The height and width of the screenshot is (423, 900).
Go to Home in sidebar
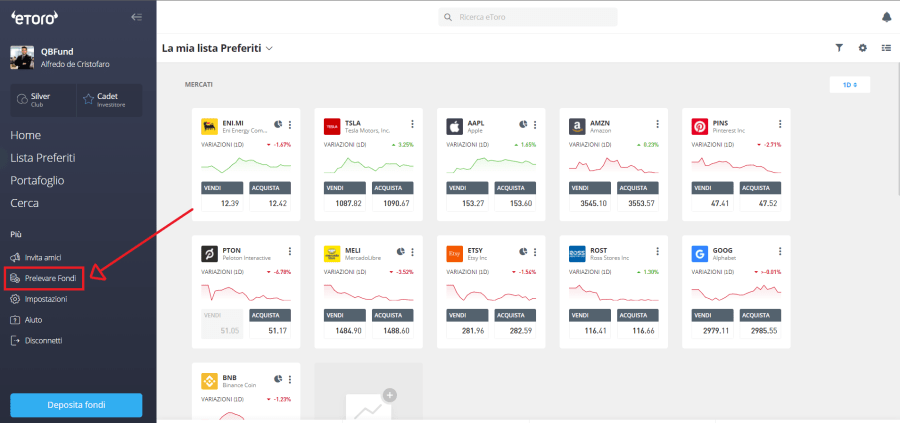(25, 135)
